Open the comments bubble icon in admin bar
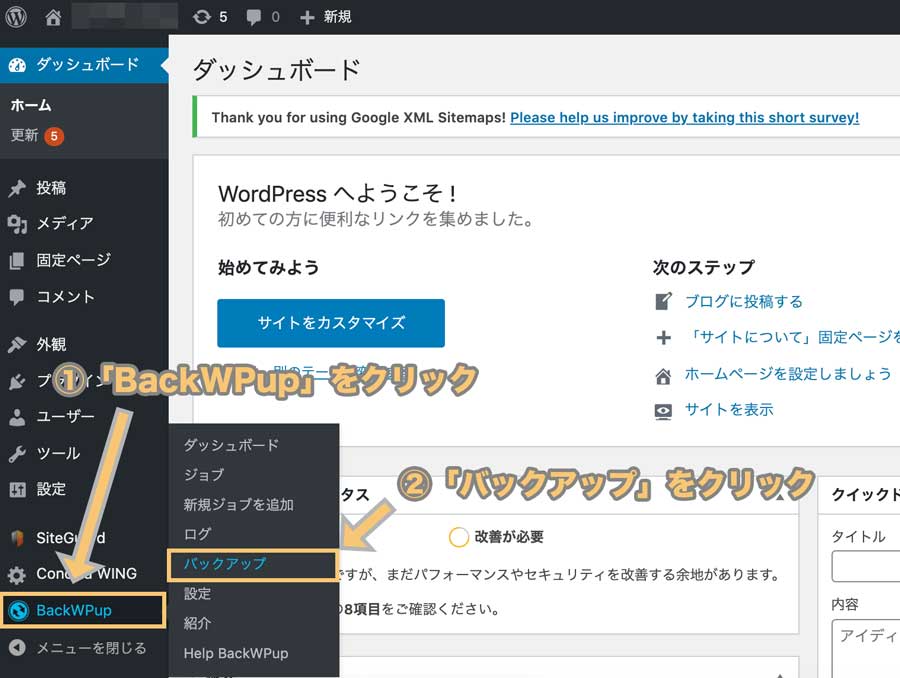The width and height of the screenshot is (900, 678). click(253, 17)
